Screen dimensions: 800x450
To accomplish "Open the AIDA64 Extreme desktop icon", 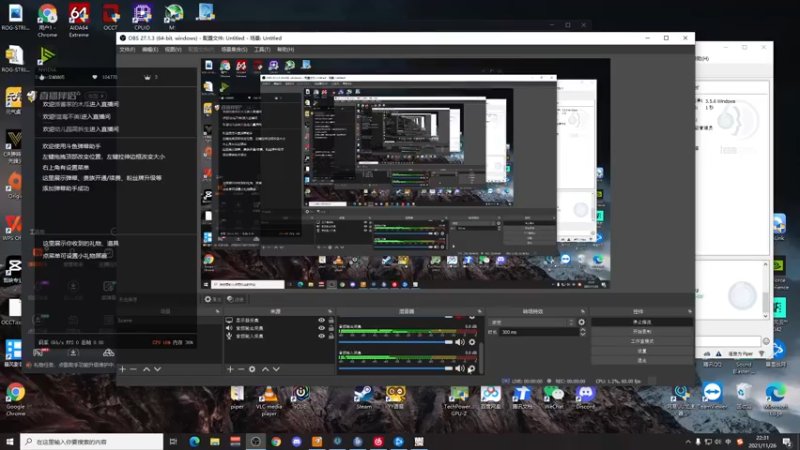I will click(79, 20).
